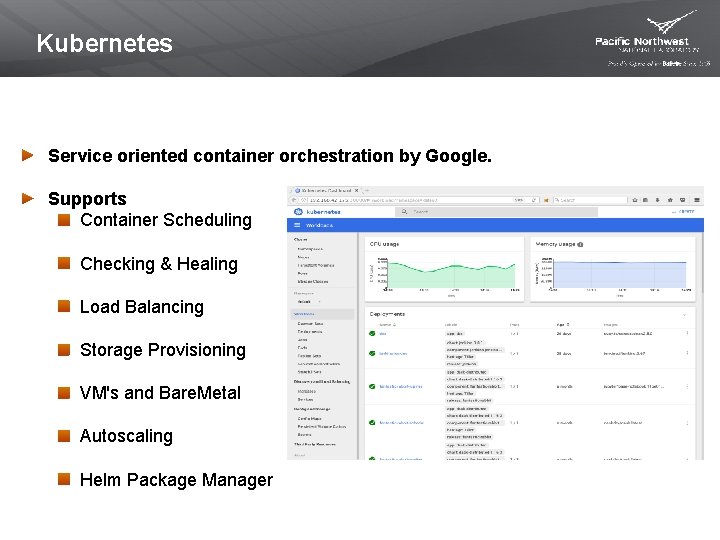Viewport: 720px width, 540px height.
Task: Click the 'Autoscaling' bullet text
Action: point(126,436)
